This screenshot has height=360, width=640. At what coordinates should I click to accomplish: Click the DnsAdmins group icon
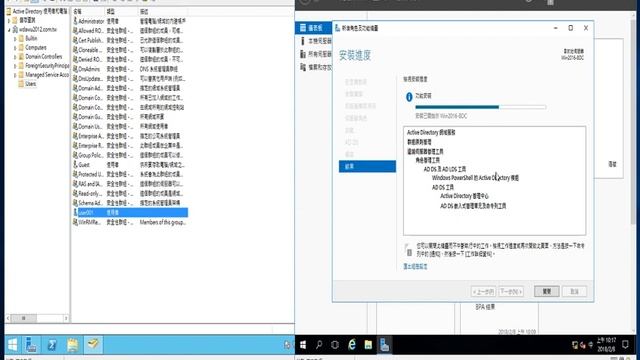tap(75, 69)
